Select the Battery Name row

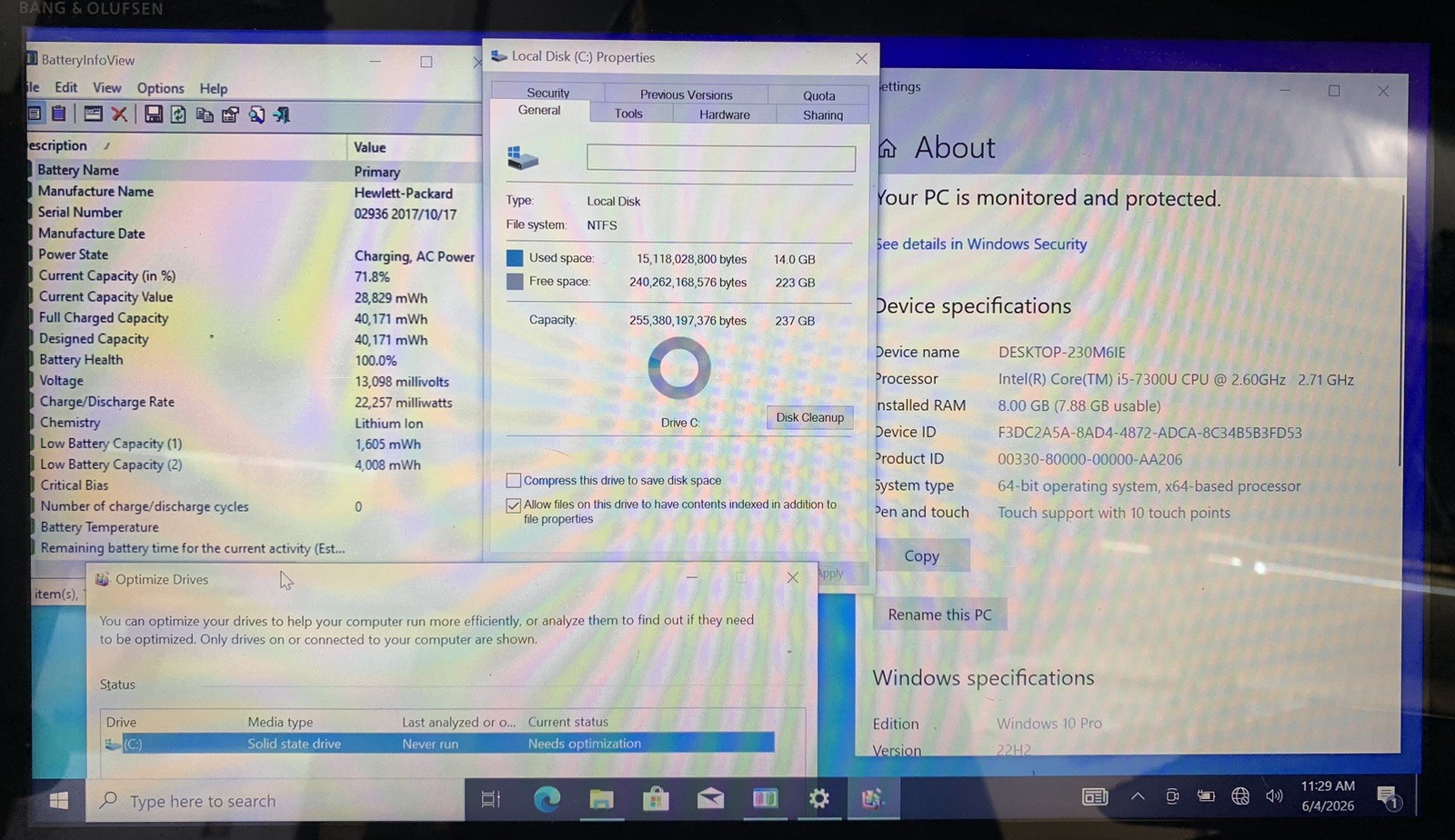pyautogui.click(x=255, y=170)
